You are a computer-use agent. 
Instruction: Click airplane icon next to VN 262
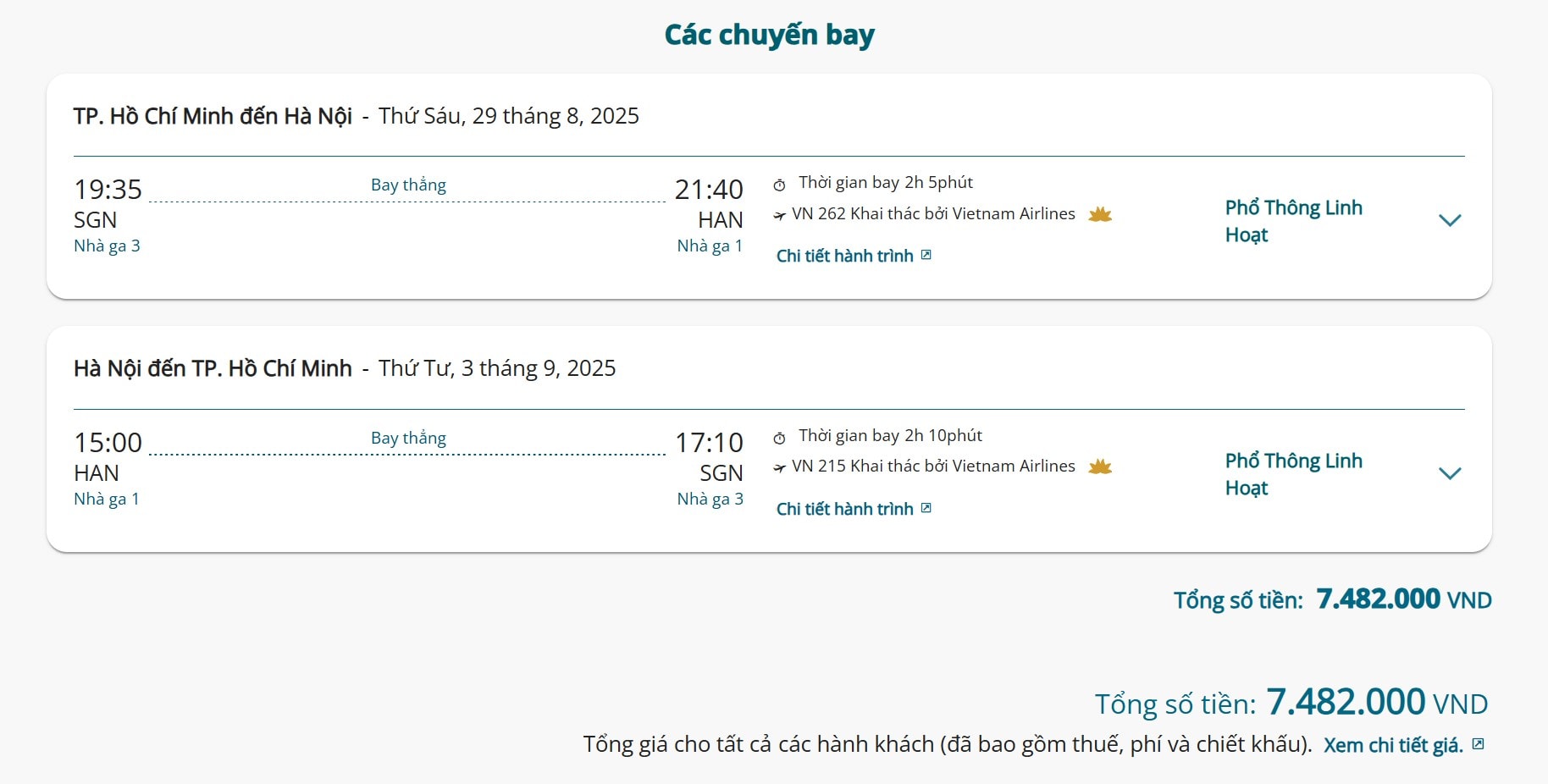coord(779,216)
